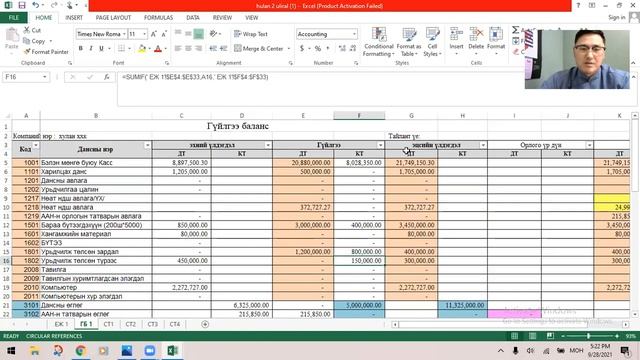Open the font size dropdown

coord(144,34)
